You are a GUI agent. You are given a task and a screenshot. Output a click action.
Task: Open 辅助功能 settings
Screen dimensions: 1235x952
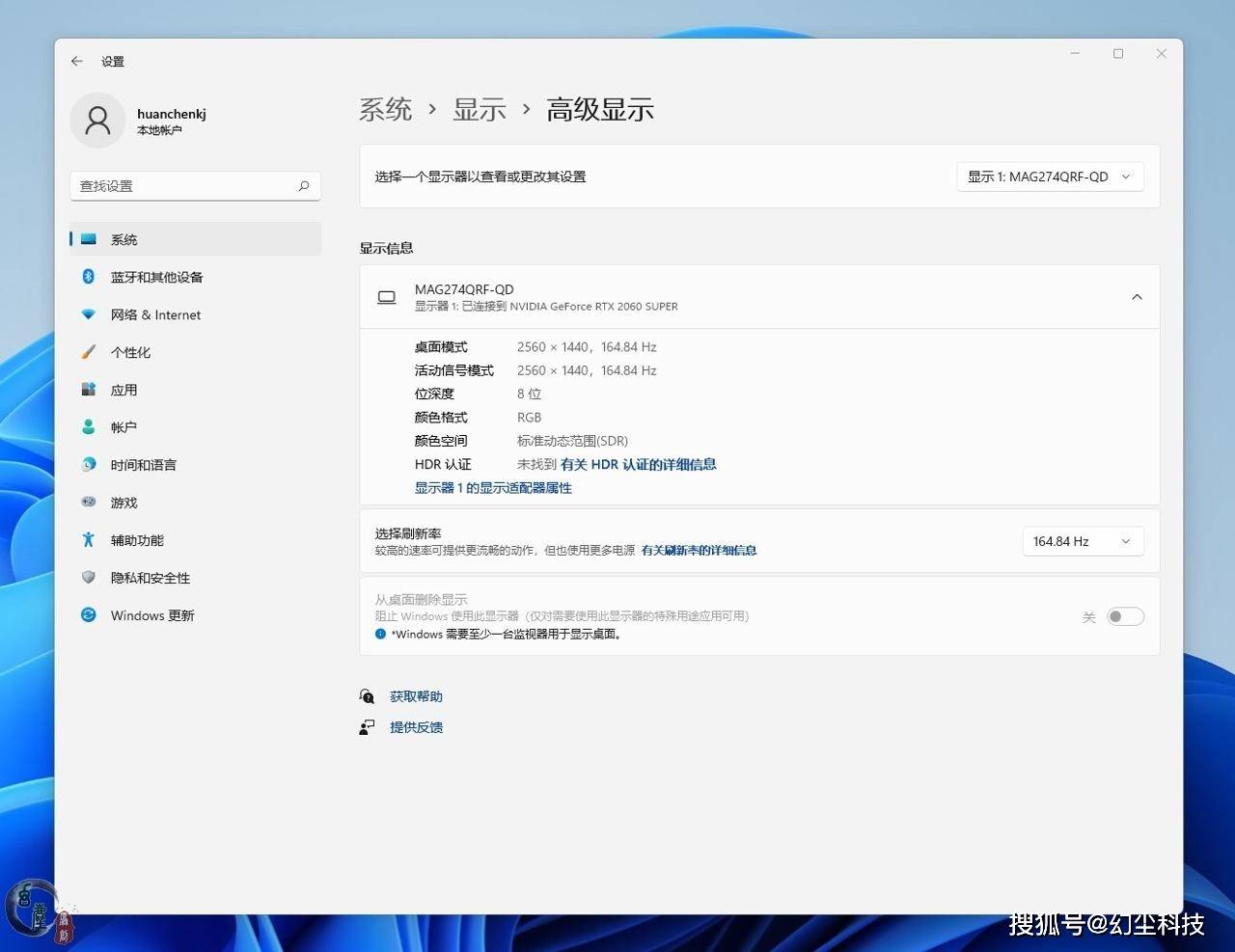195,540
